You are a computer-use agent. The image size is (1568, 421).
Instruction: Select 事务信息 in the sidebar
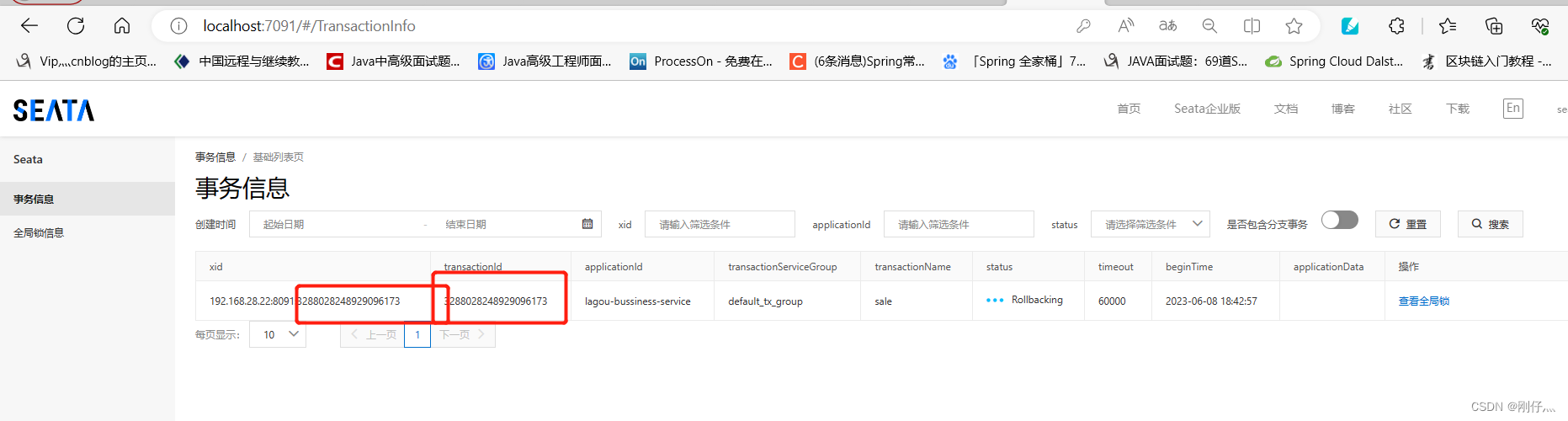point(88,199)
